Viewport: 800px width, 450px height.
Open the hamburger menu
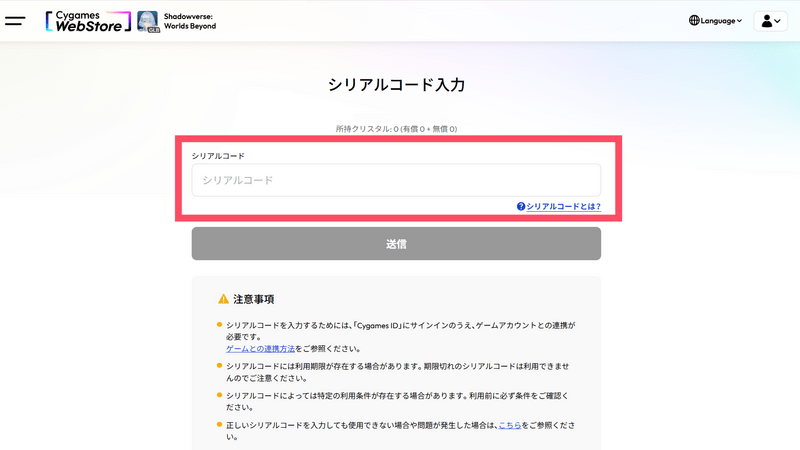(15, 21)
